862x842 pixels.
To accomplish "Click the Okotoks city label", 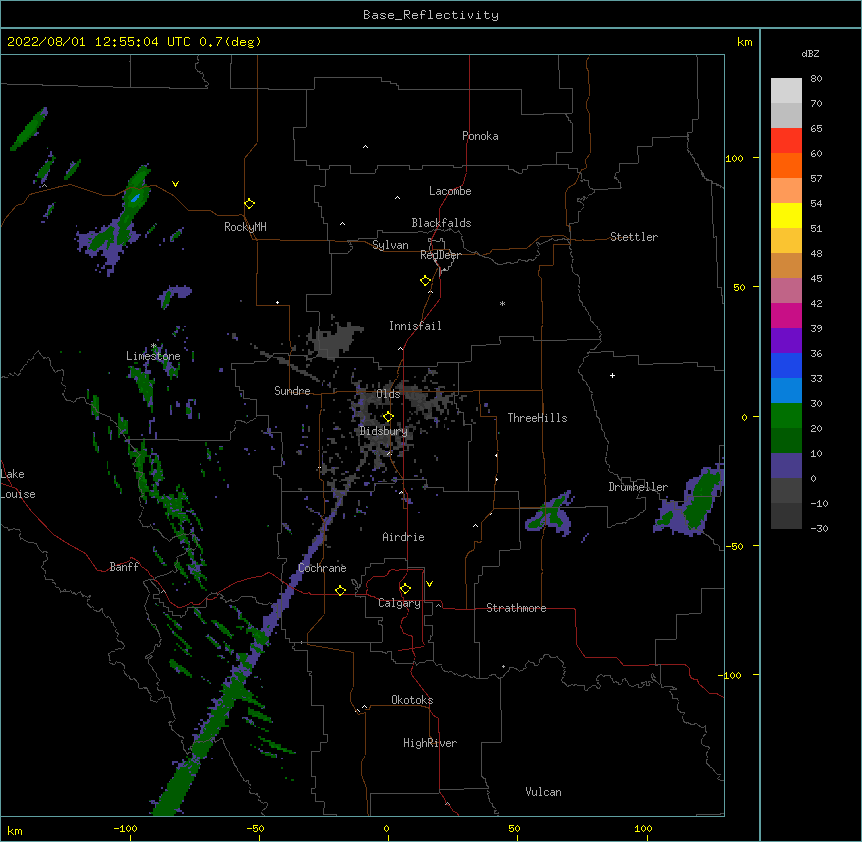I will pos(412,700).
